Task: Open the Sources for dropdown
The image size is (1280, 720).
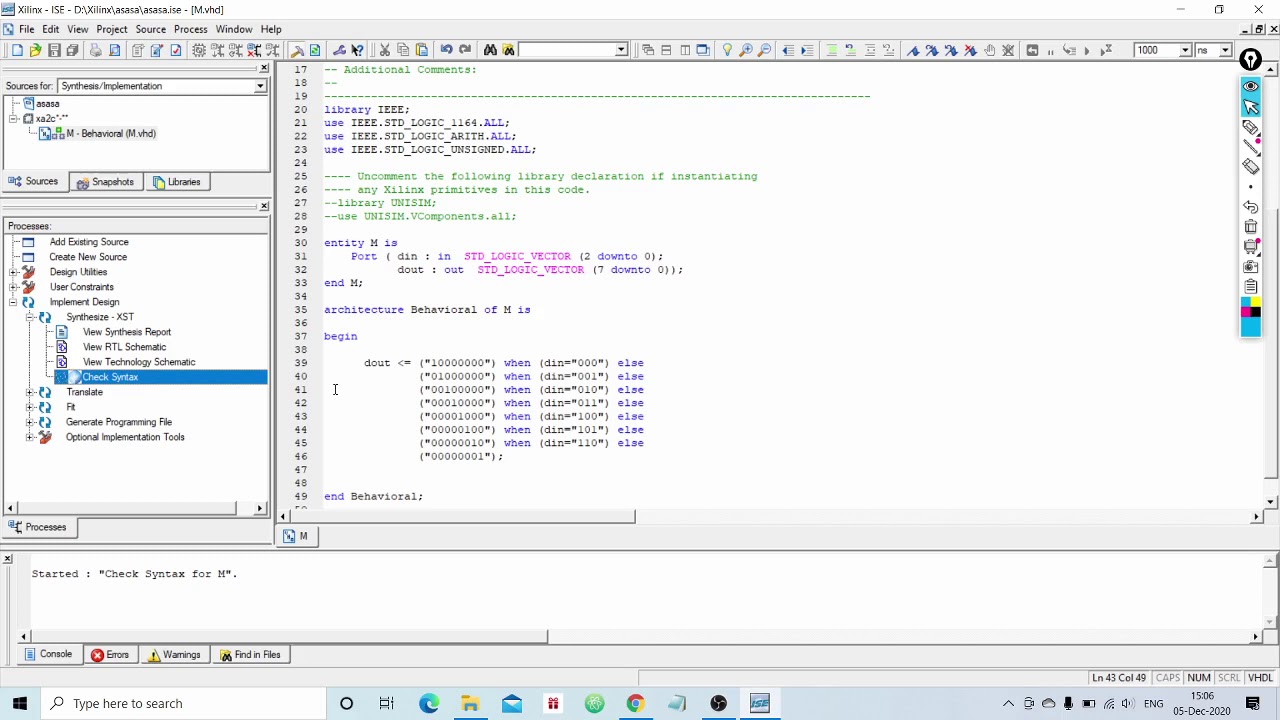Action: click(x=260, y=86)
